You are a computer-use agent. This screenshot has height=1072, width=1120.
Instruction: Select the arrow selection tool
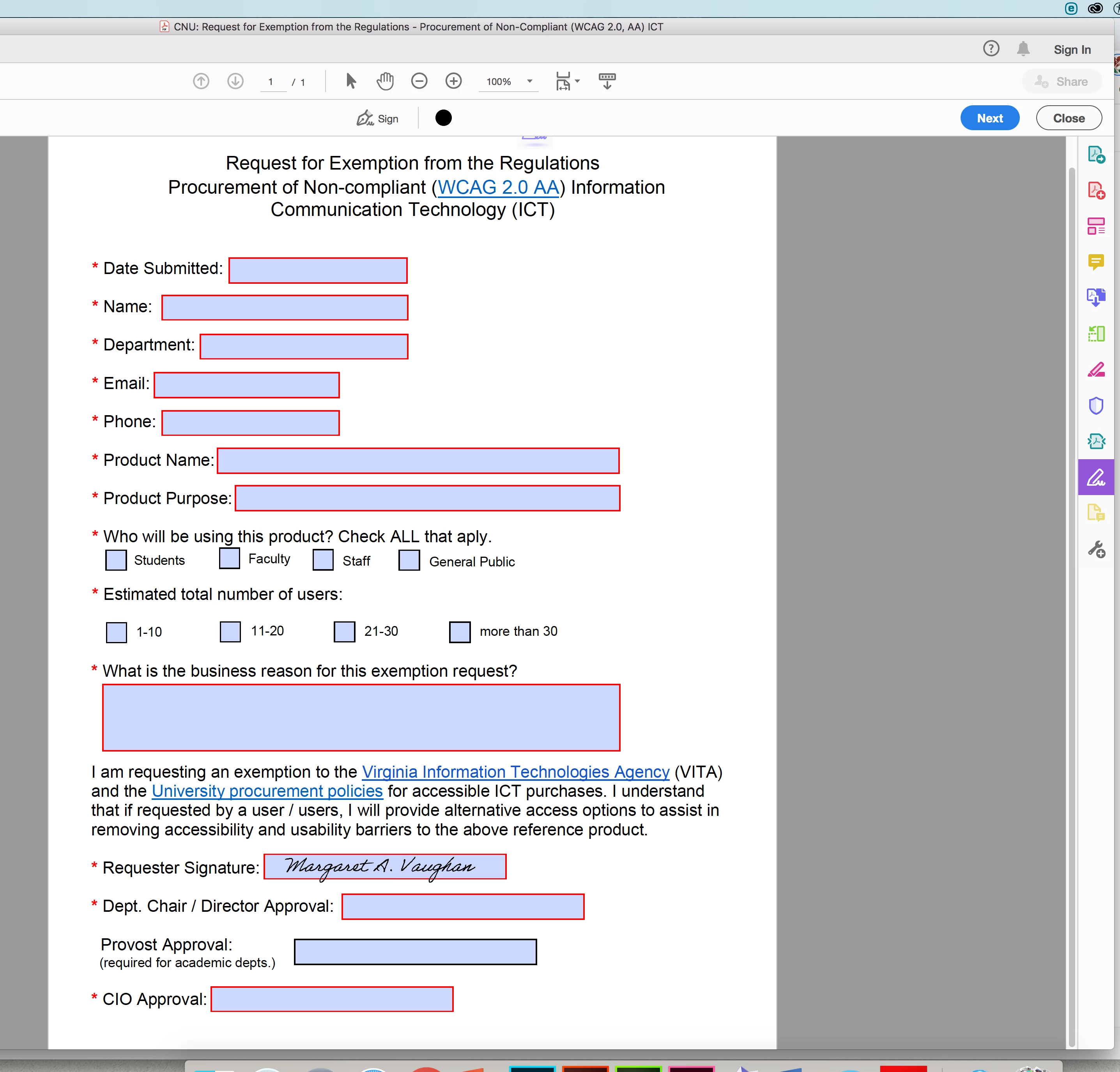[x=351, y=81]
